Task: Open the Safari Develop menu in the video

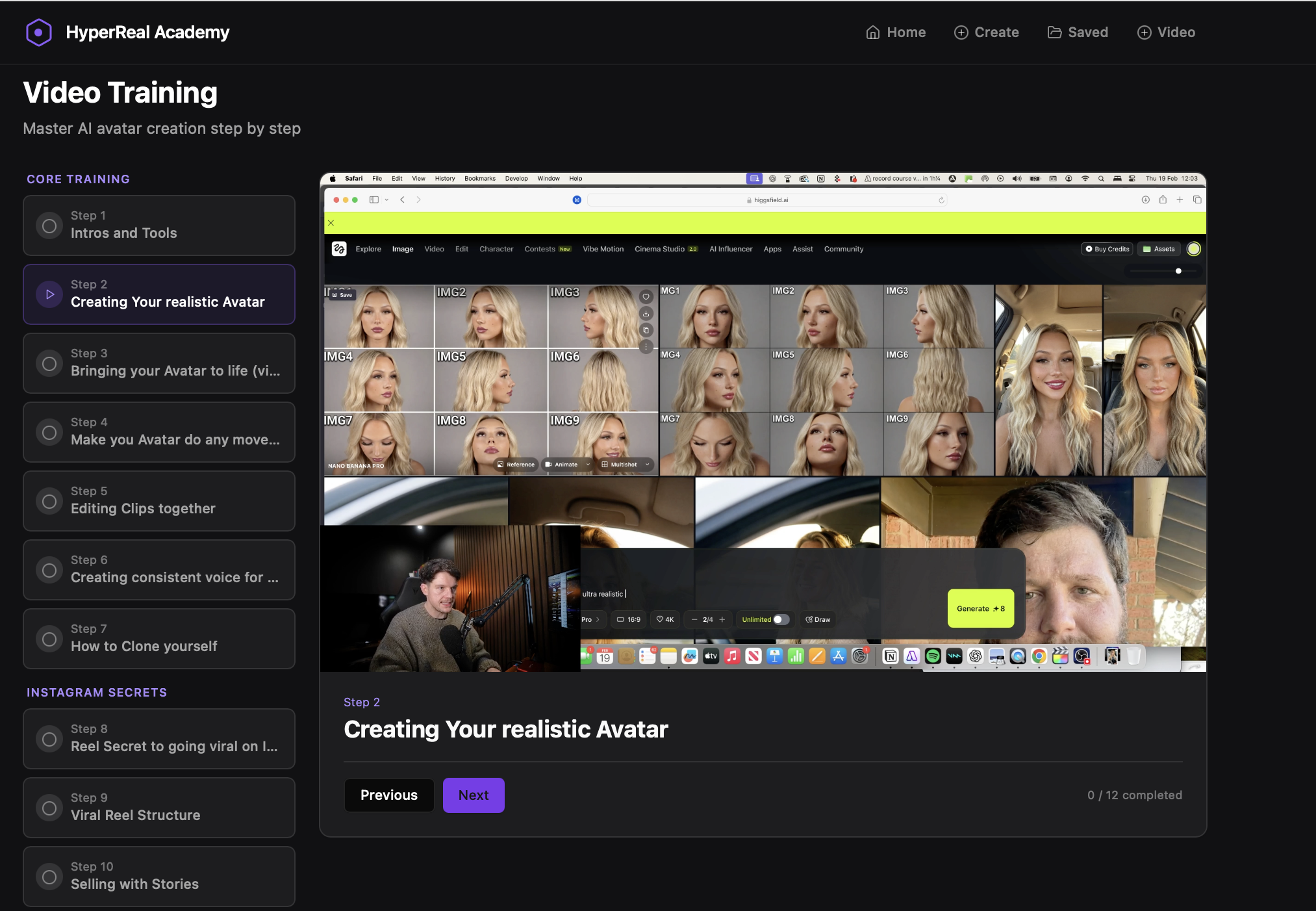Action: pos(516,179)
